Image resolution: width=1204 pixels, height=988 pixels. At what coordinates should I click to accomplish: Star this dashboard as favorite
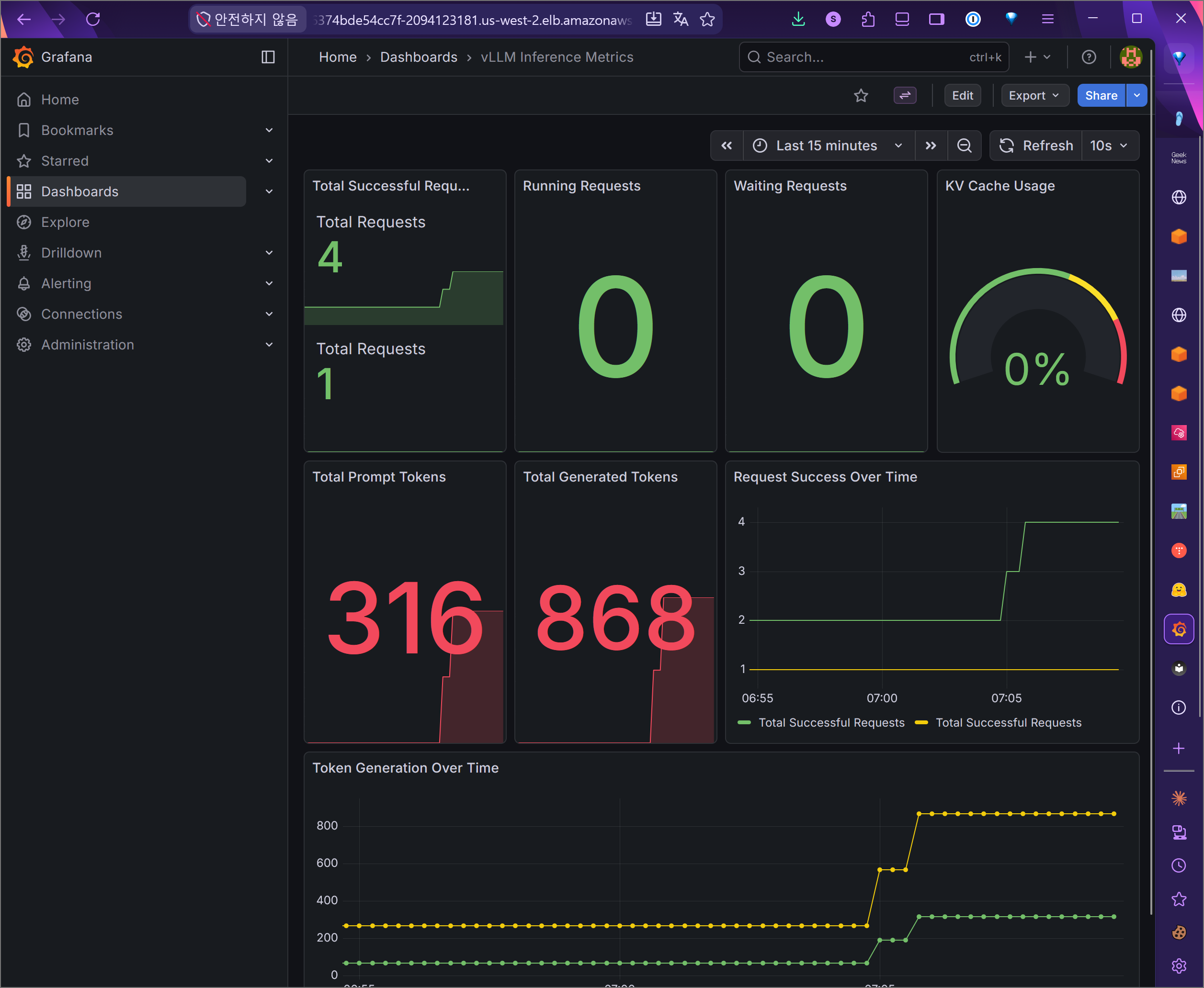(861, 96)
